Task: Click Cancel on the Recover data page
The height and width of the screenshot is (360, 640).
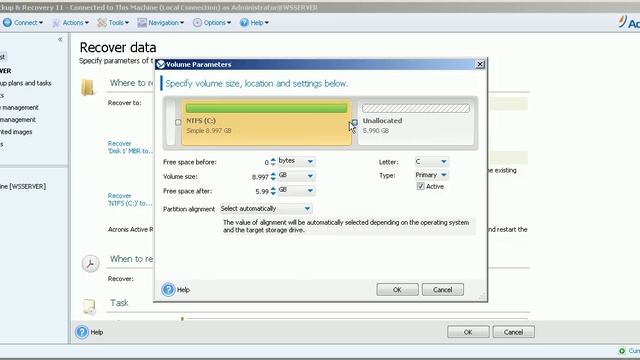Action: [513, 332]
